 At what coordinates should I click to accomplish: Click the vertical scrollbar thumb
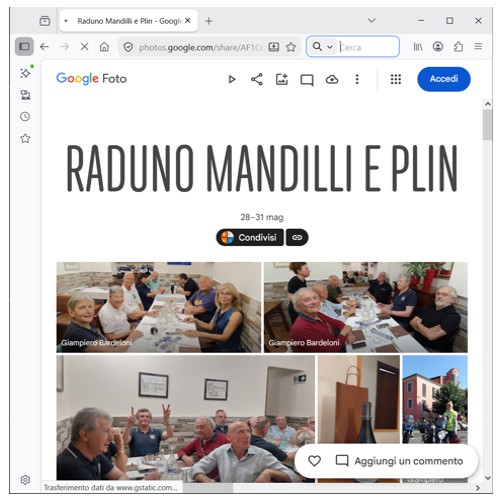pos(488,125)
